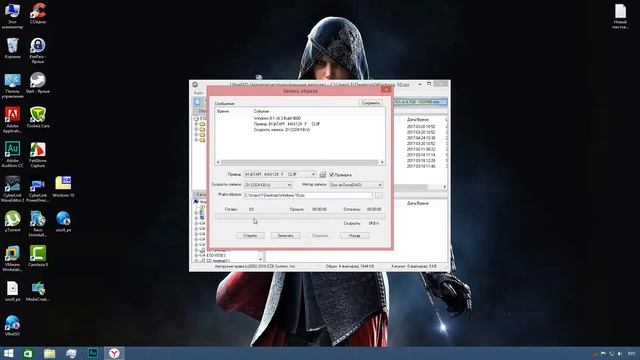This screenshot has width=640, height=360.
Task: Launch the uTorrent desktop shortcut
Action: pyautogui.click(x=12, y=222)
